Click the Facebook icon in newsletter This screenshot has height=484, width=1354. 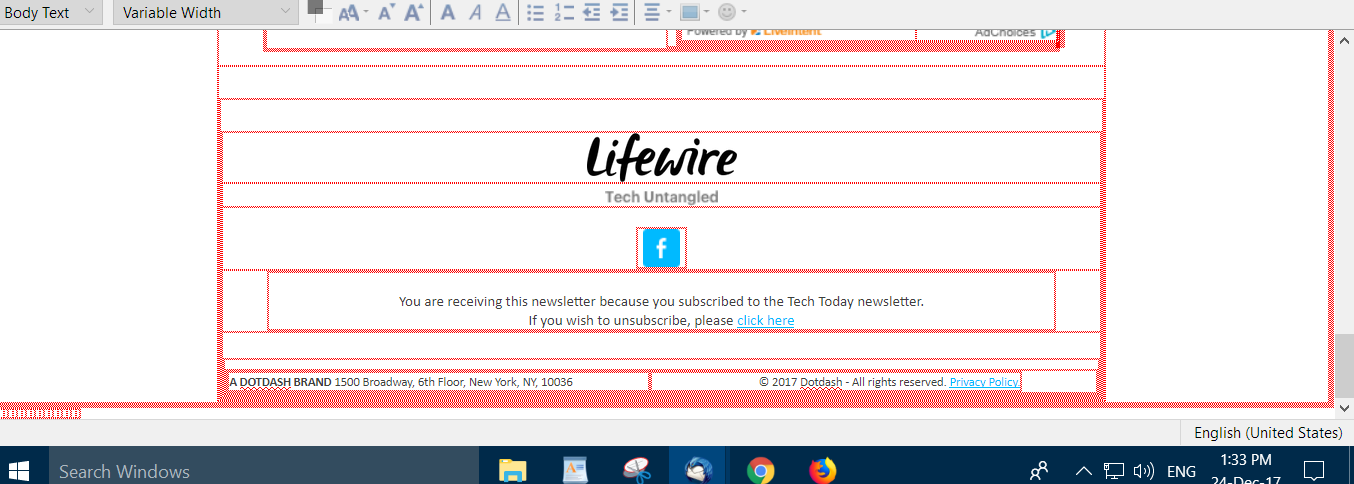click(x=661, y=249)
